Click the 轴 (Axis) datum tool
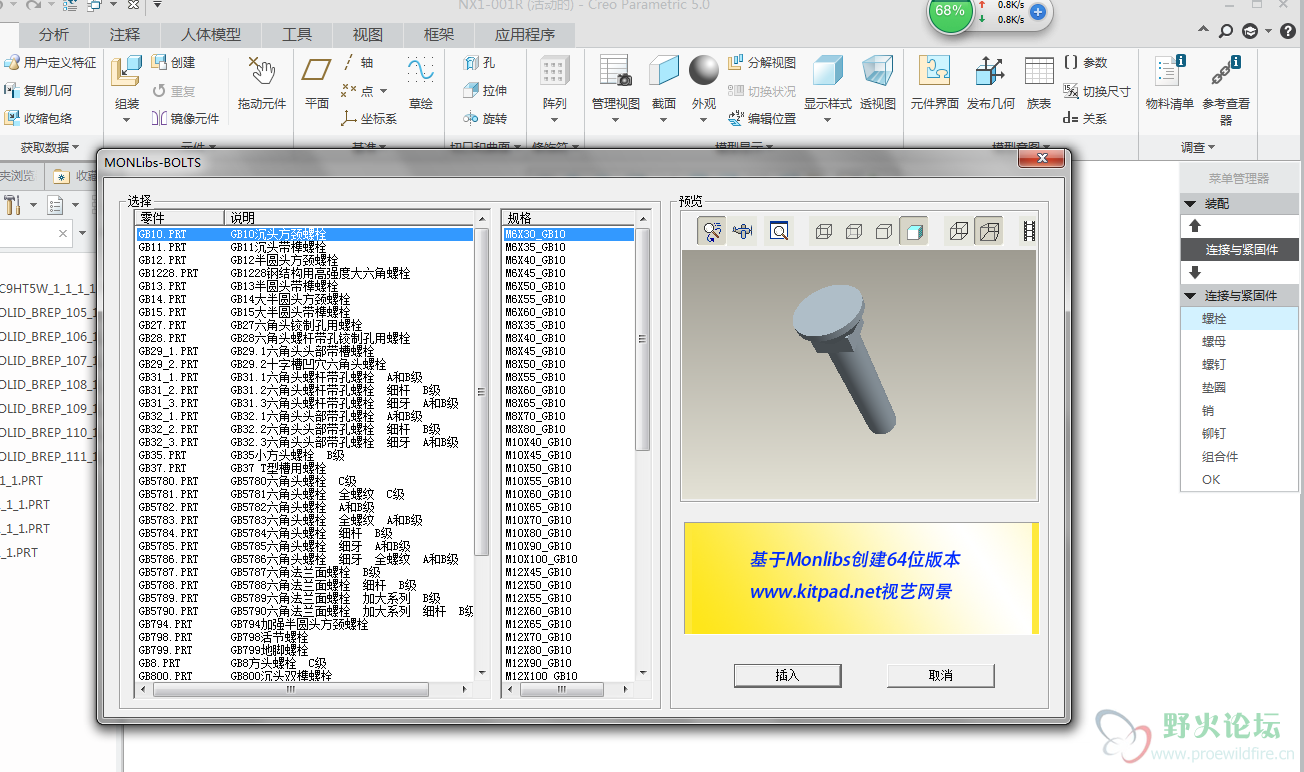The image size is (1304, 772). (357, 62)
